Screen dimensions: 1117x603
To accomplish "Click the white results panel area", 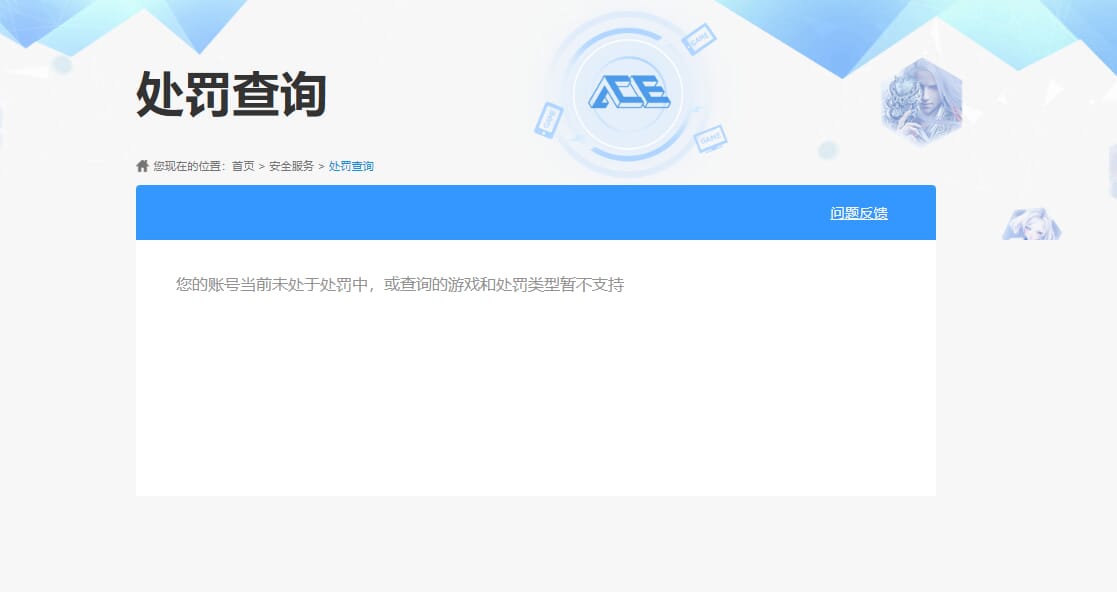I will click(535, 390).
